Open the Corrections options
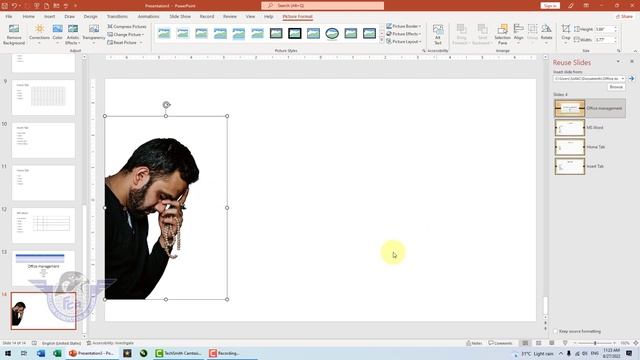Image resolution: width=640 pixels, height=360 pixels. [39, 34]
